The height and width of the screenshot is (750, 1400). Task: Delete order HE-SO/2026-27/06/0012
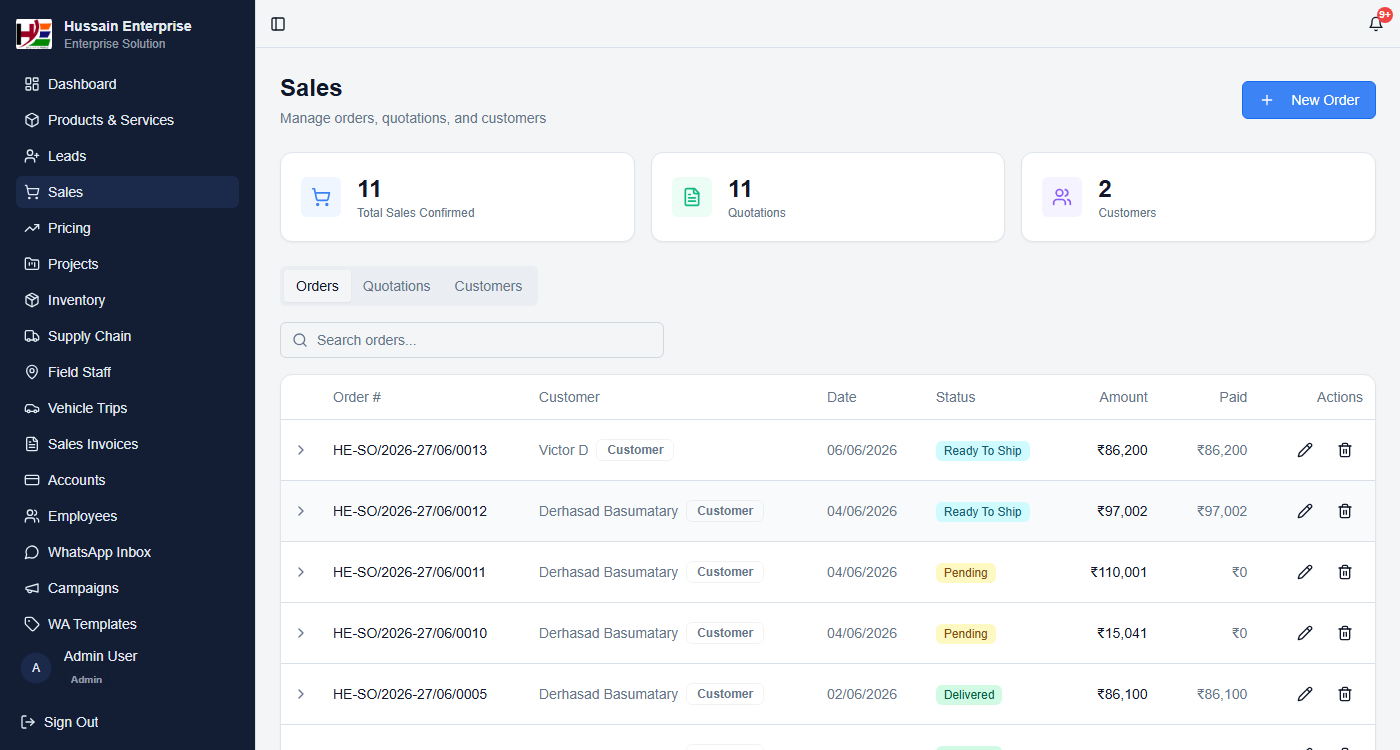click(x=1345, y=511)
